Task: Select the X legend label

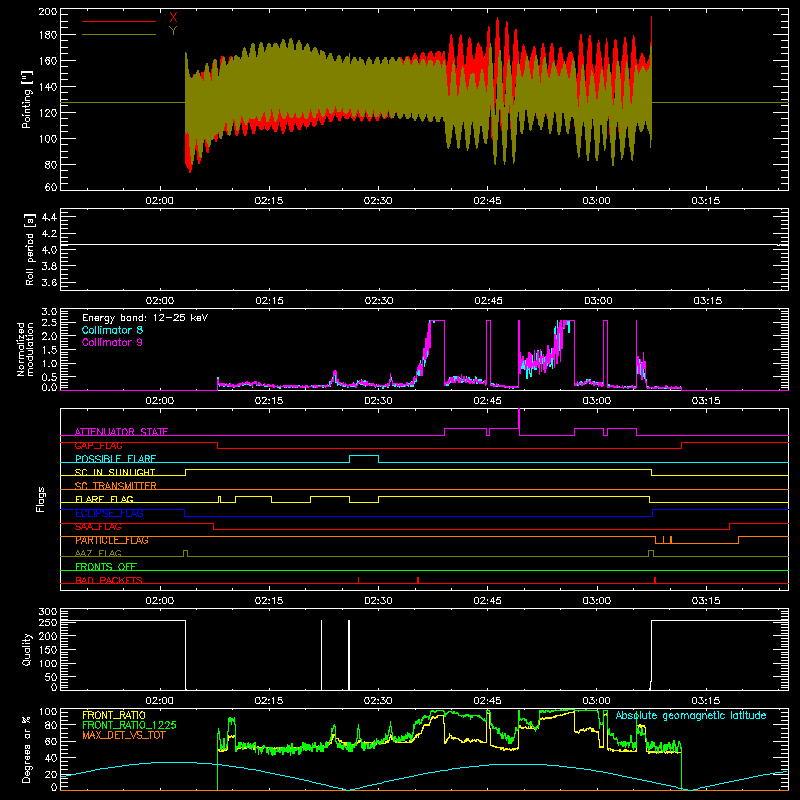Action: click(173, 18)
